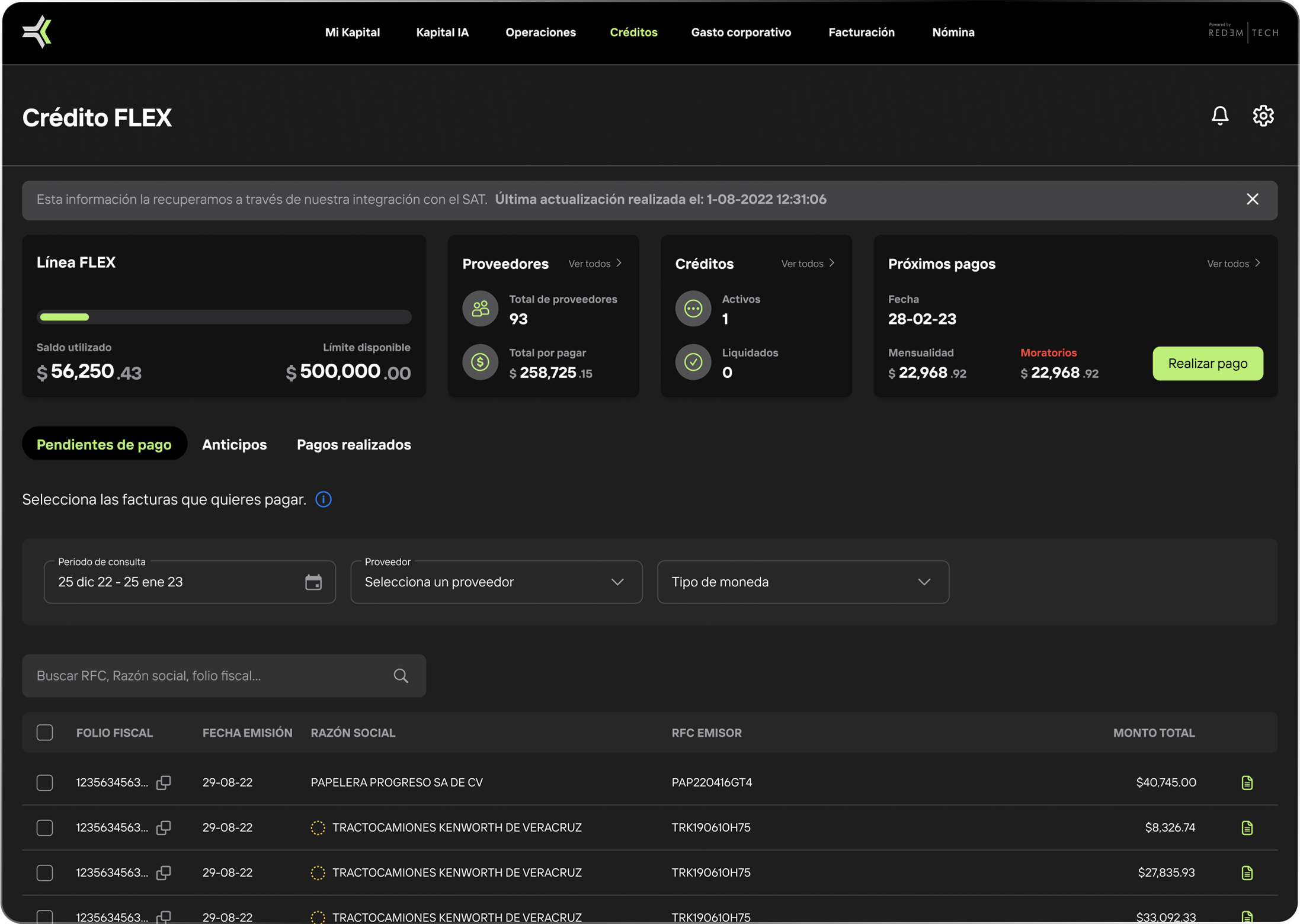The width and height of the screenshot is (1300, 924).
Task: View document icon for $40,745.00 invoice
Action: point(1247,782)
